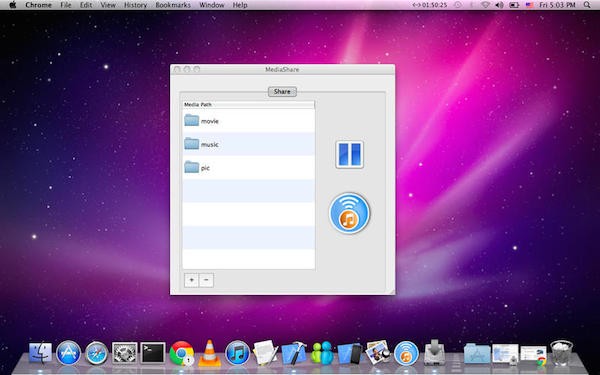Image resolution: width=600 pixels, height=375 pixels.
Task: Launch VLC from the dock
Action: (209, 353)
